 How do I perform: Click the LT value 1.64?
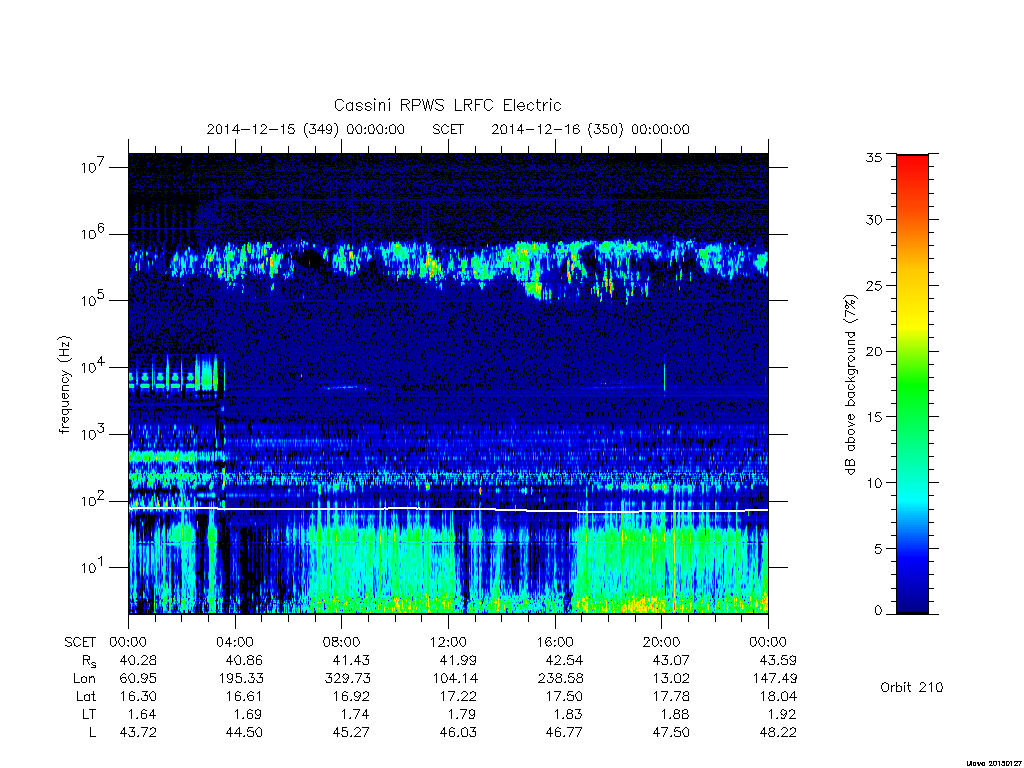[143, 714]
